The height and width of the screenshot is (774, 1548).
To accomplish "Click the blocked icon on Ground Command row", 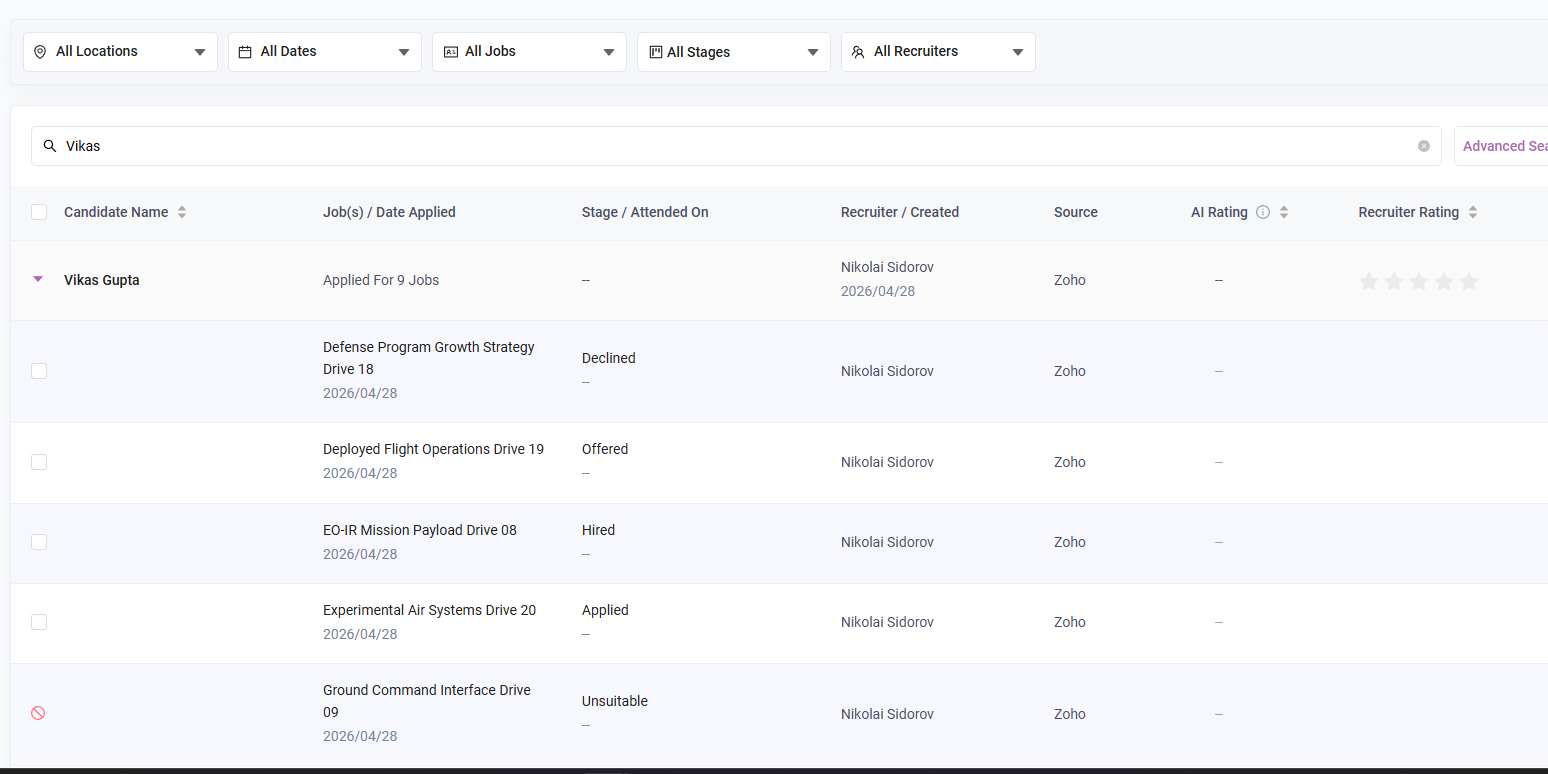I will pyautogui.click(x=38, y=713).
